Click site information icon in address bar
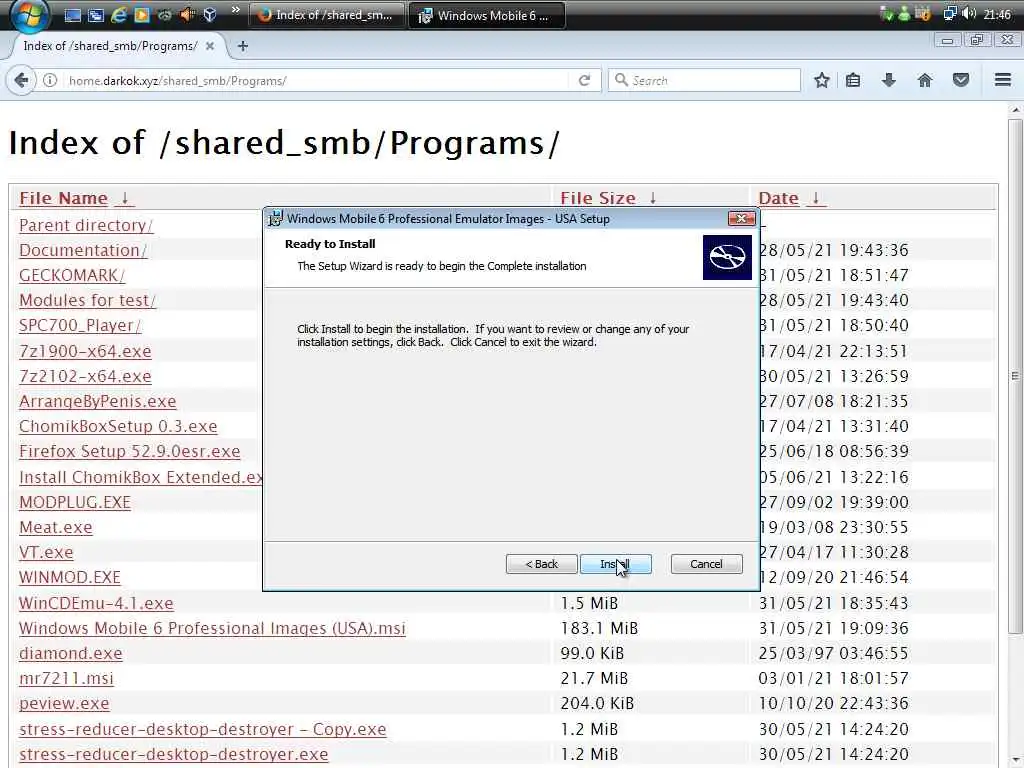 (50, 80)
